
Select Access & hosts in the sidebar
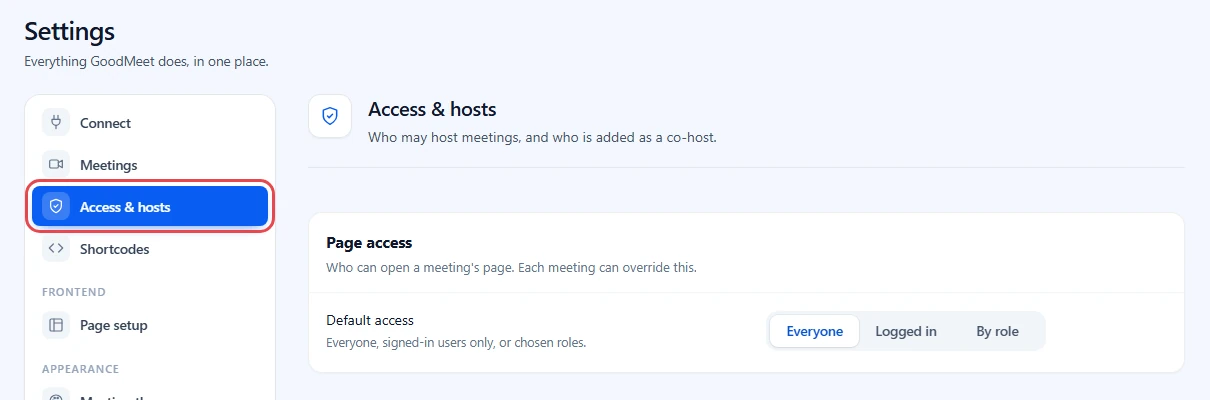coord(150,207)
